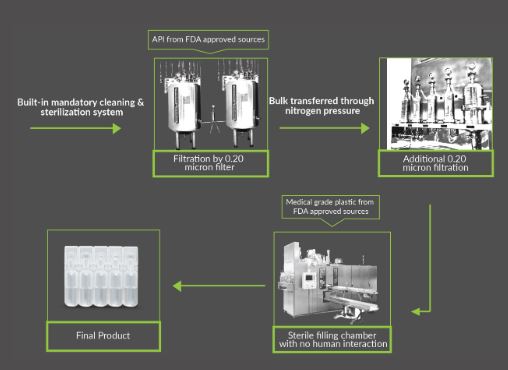Viewport: 508px width, 370px height.
Task: Click Built-in mandatory cleaning & sterilization text
Action: 81,107
